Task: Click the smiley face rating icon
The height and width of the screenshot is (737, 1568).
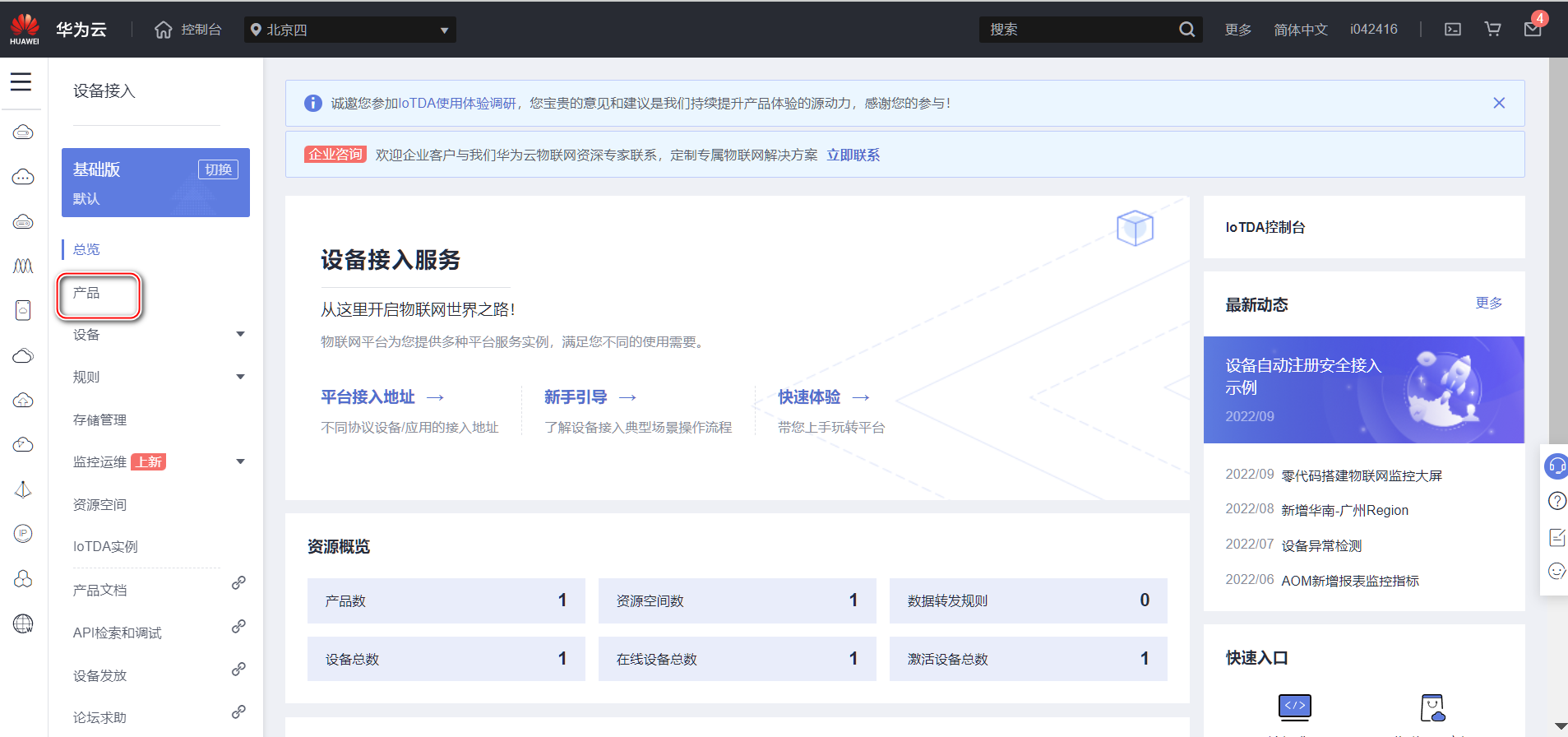Action: coord(1557,571)
